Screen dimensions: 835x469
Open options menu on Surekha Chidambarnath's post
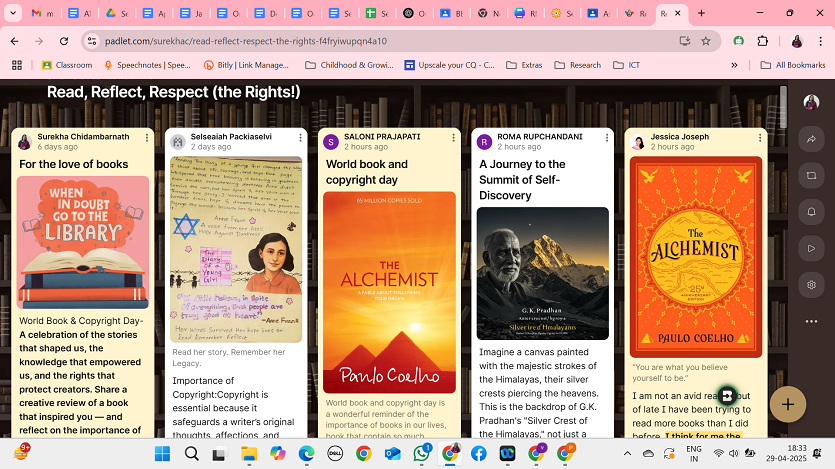147,137
